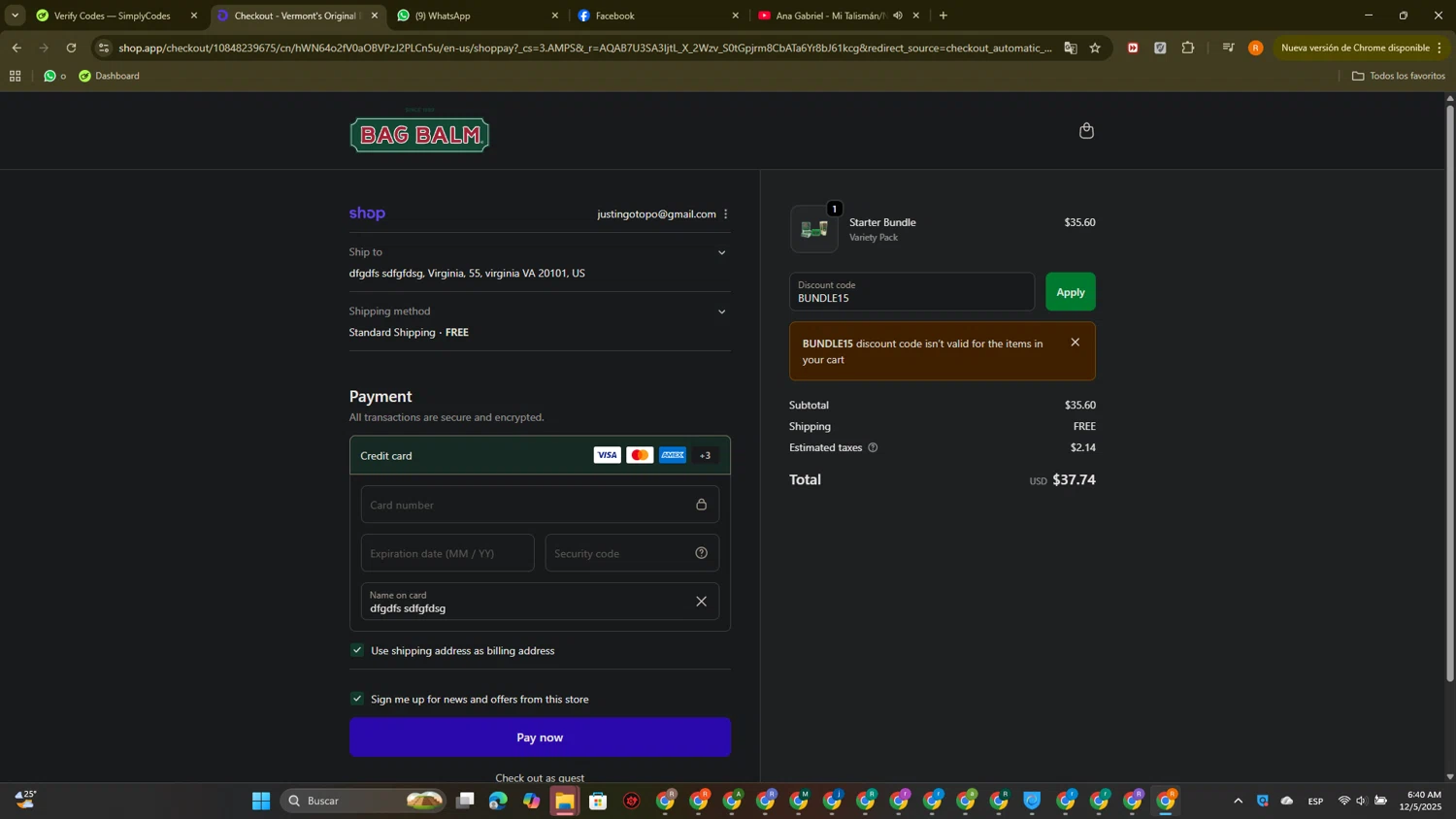The width and height of the screenshot is (1456, 819).
Task: Click Check out as guest link
Action: click(540, 777)
